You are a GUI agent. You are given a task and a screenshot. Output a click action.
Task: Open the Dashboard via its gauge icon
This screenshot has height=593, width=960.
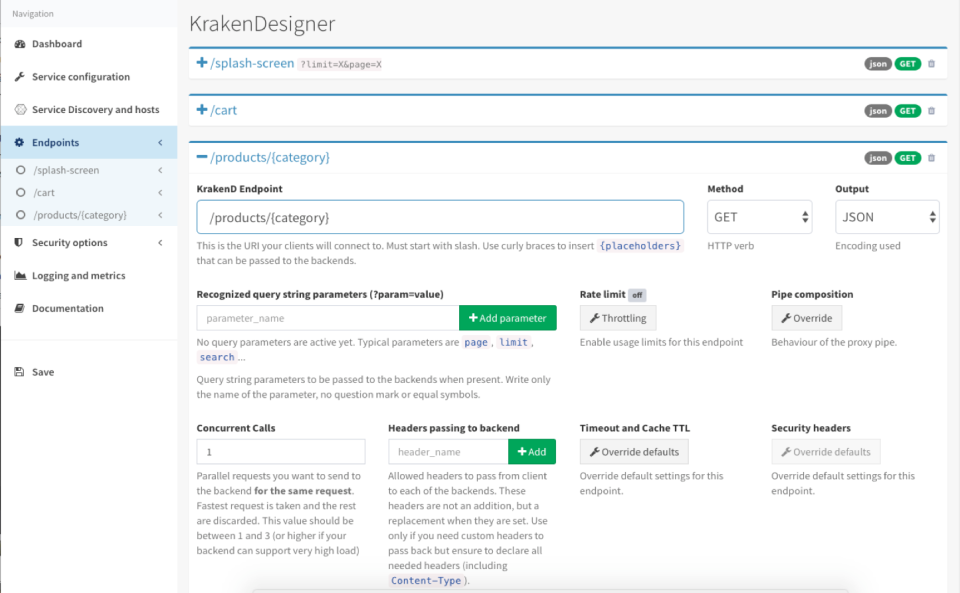(x=18, y=44)
